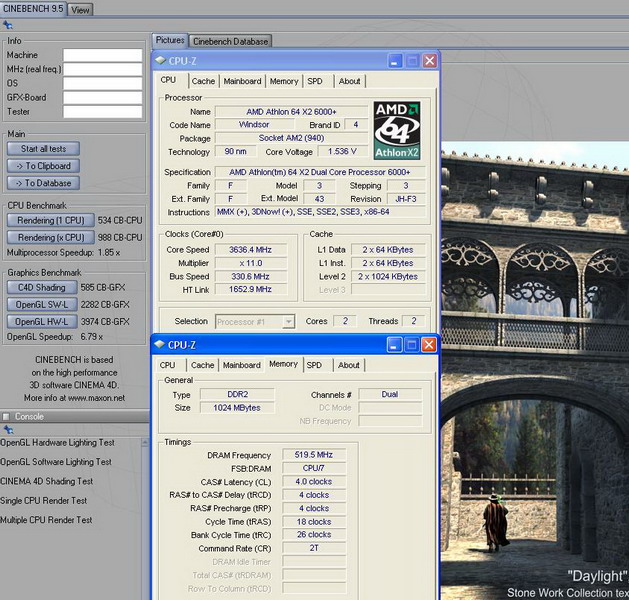Click the To Database button
The height and width of the screenshot is (600, 629).
[x=43, y=183]
